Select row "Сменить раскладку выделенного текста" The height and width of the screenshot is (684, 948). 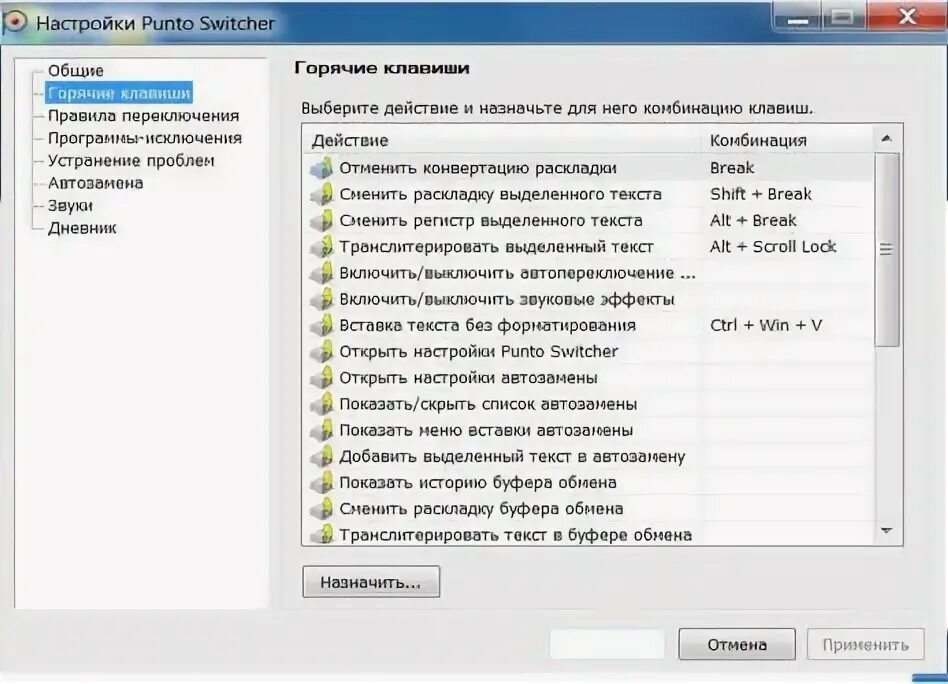click(x=589, y=194)
